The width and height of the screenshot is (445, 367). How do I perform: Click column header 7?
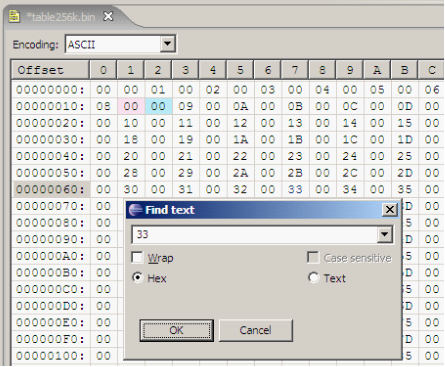click(x=295, y=70)
